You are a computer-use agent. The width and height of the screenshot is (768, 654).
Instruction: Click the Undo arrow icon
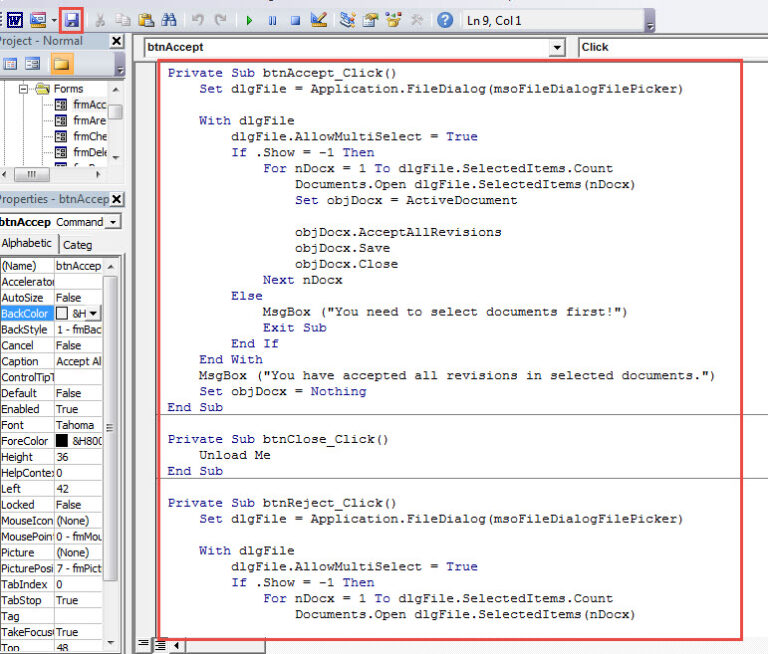pos(198,20)
